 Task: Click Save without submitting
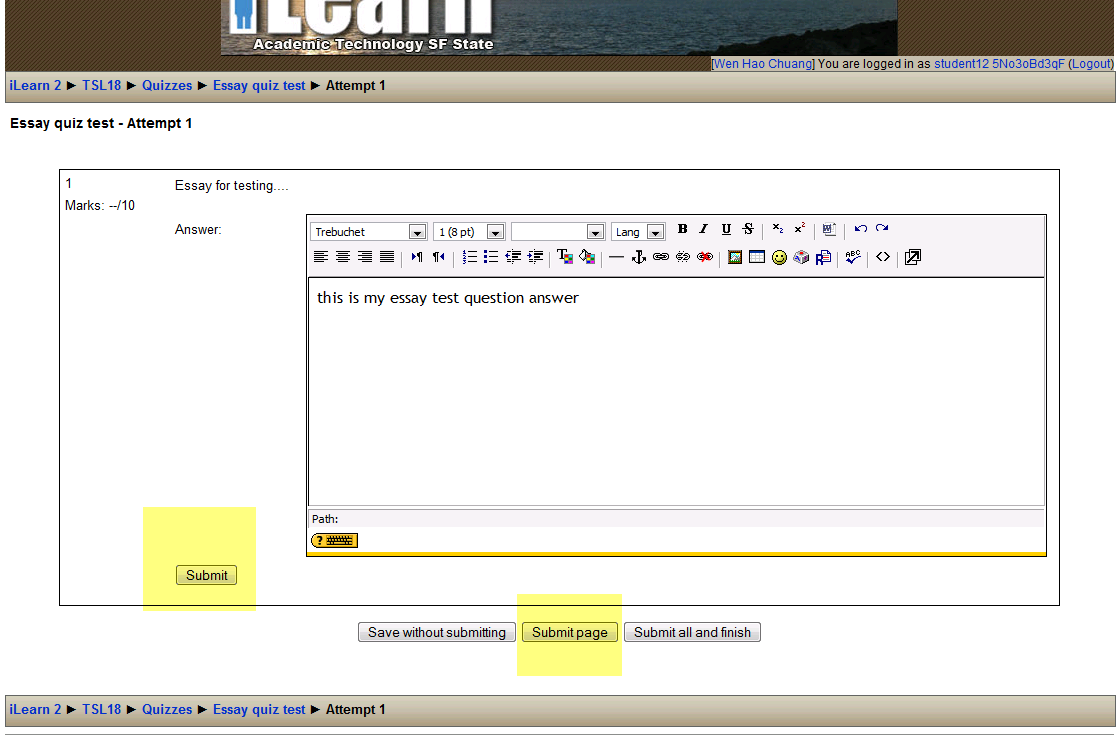tap(437, 632)
